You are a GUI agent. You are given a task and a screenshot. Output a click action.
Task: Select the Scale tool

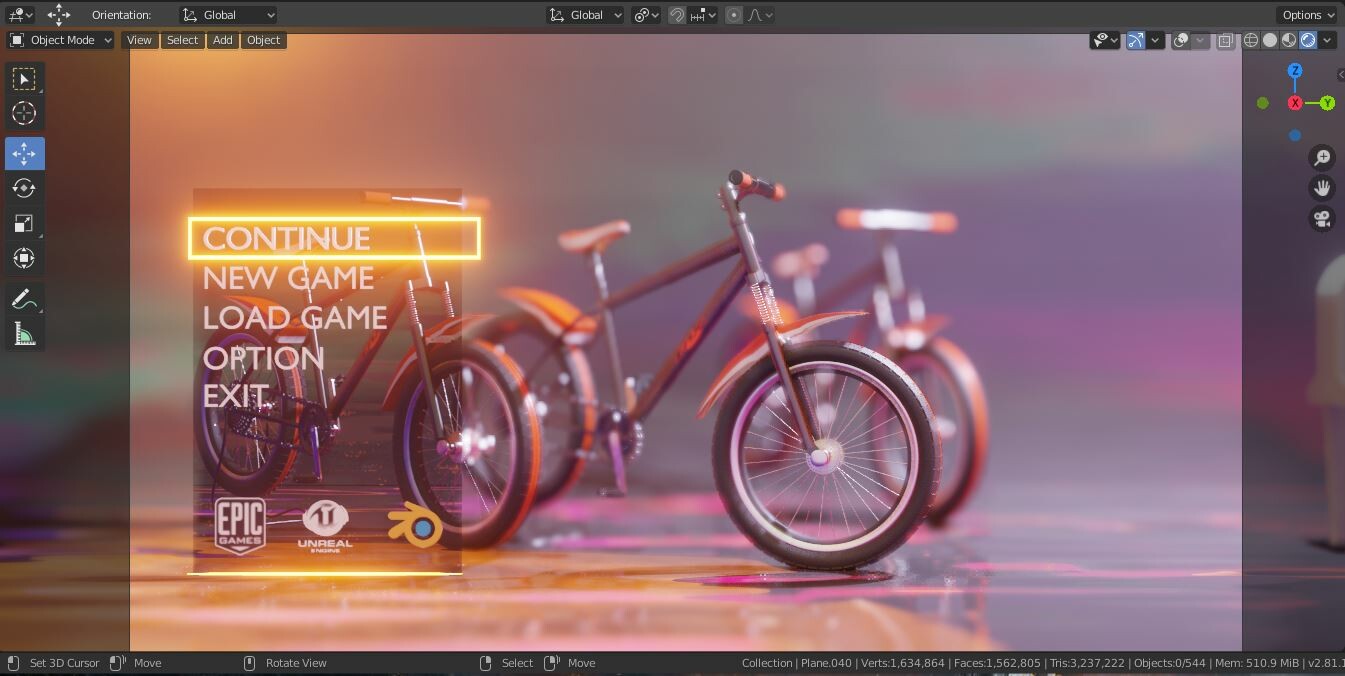pos(24,223)
